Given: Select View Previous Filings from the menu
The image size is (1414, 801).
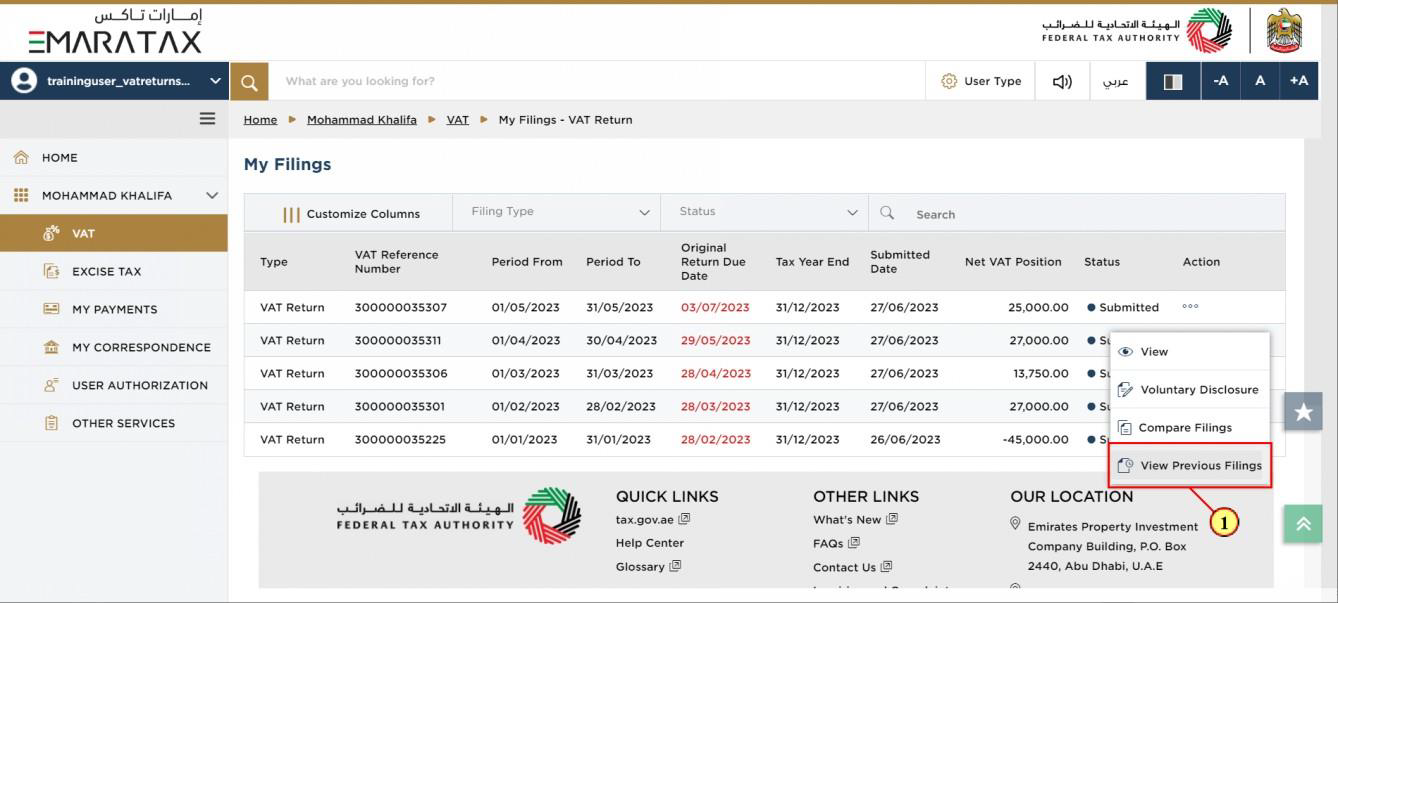Looking at the screenshot, I should coord(1189,466).
